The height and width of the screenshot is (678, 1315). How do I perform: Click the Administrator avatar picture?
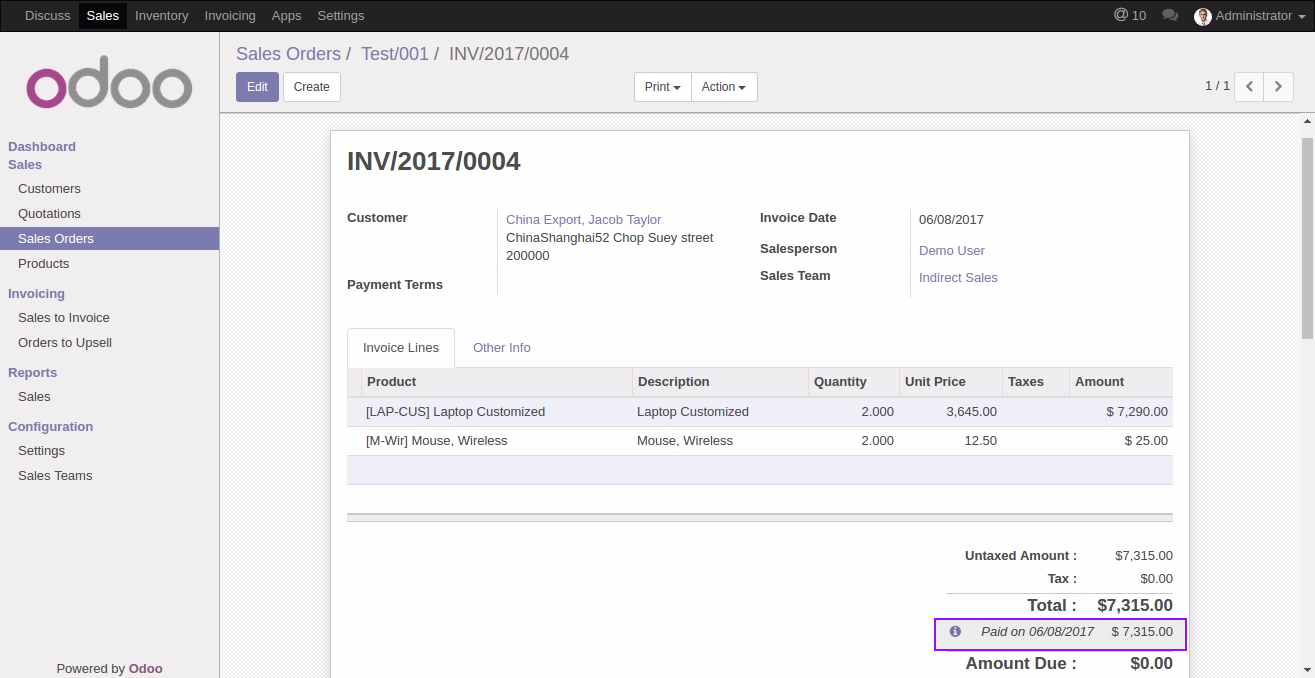(1203, 16)
